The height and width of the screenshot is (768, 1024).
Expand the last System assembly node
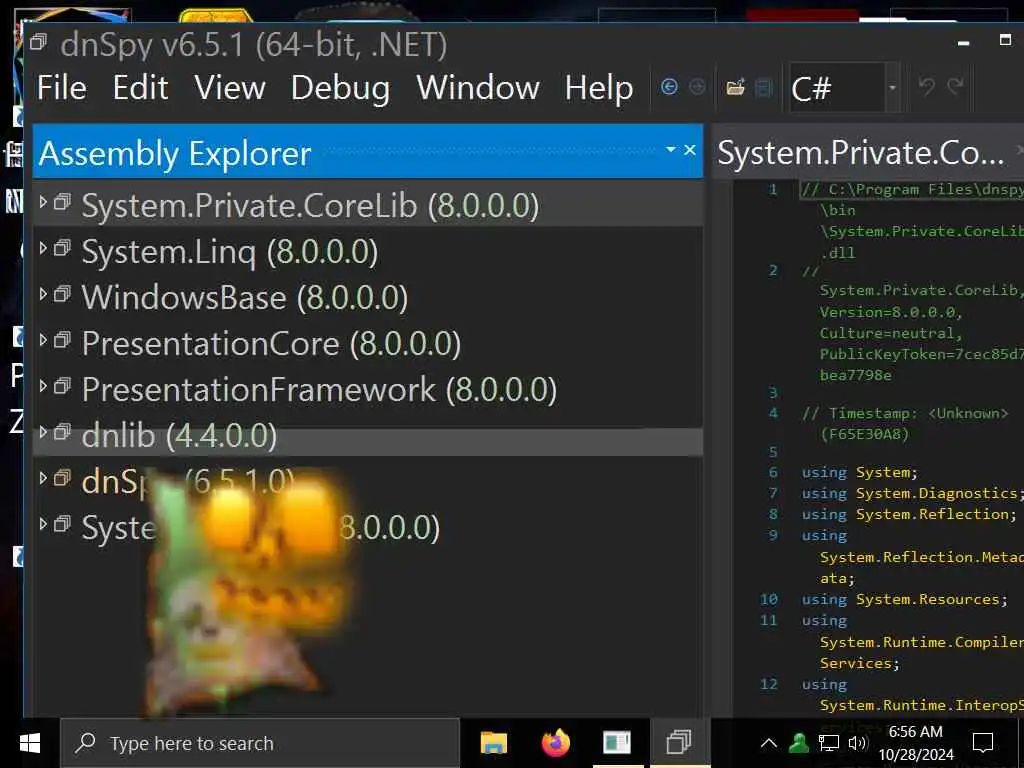[43, 524]
